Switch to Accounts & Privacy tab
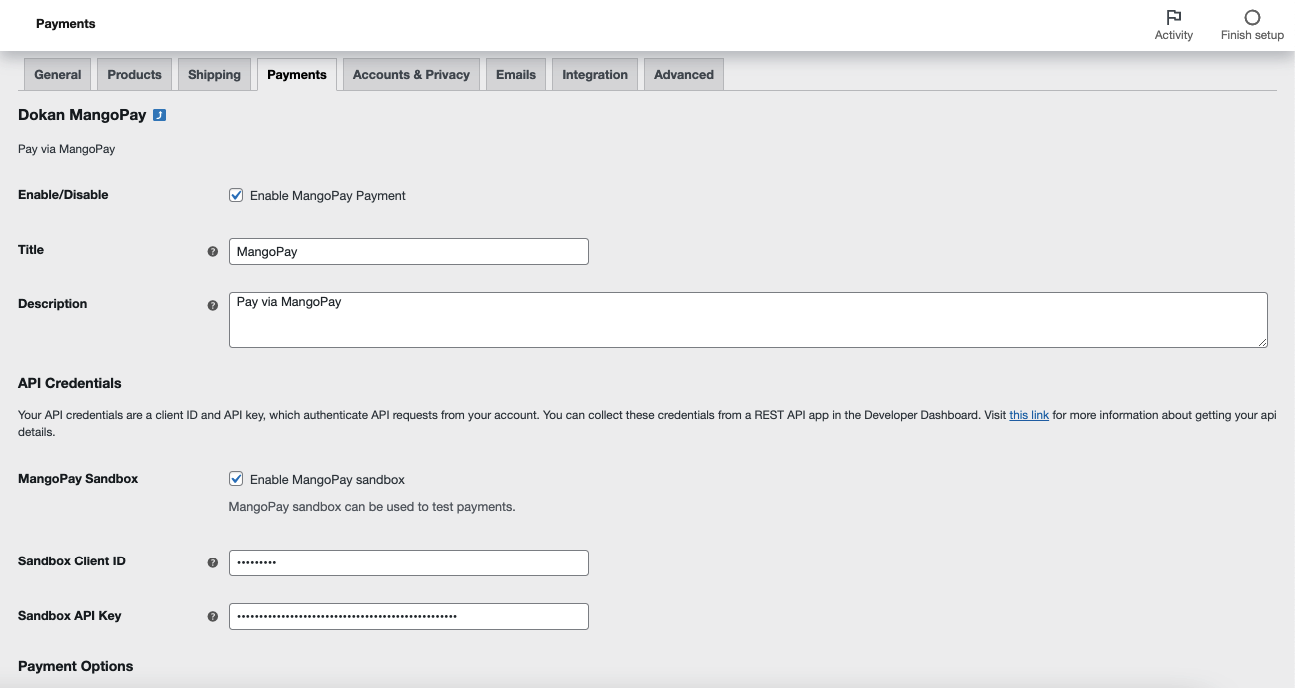1295x688 pixels. 410,73
